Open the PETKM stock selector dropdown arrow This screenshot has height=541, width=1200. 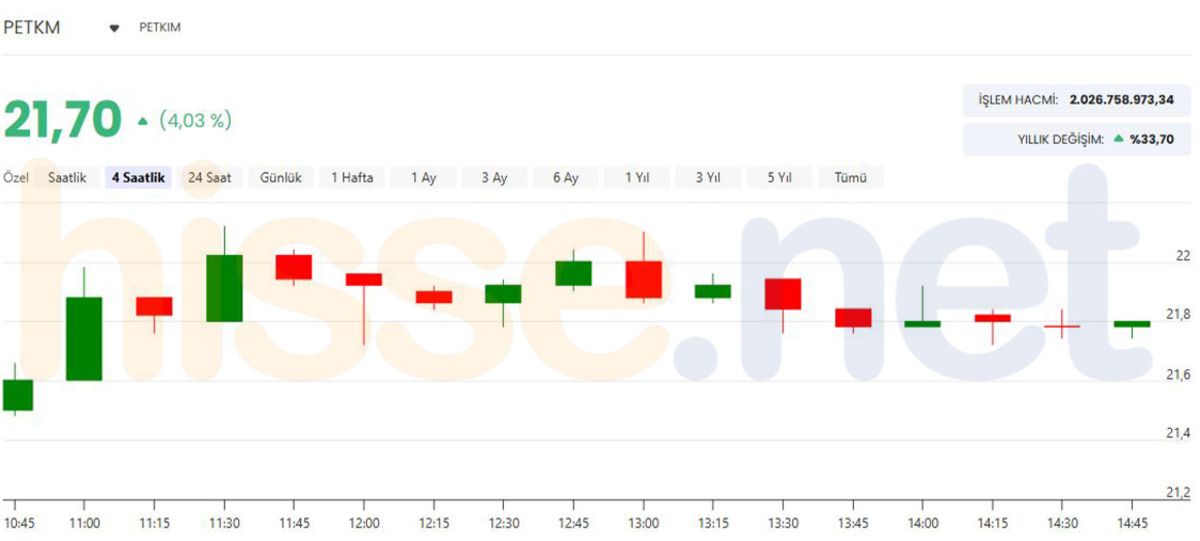114,28
